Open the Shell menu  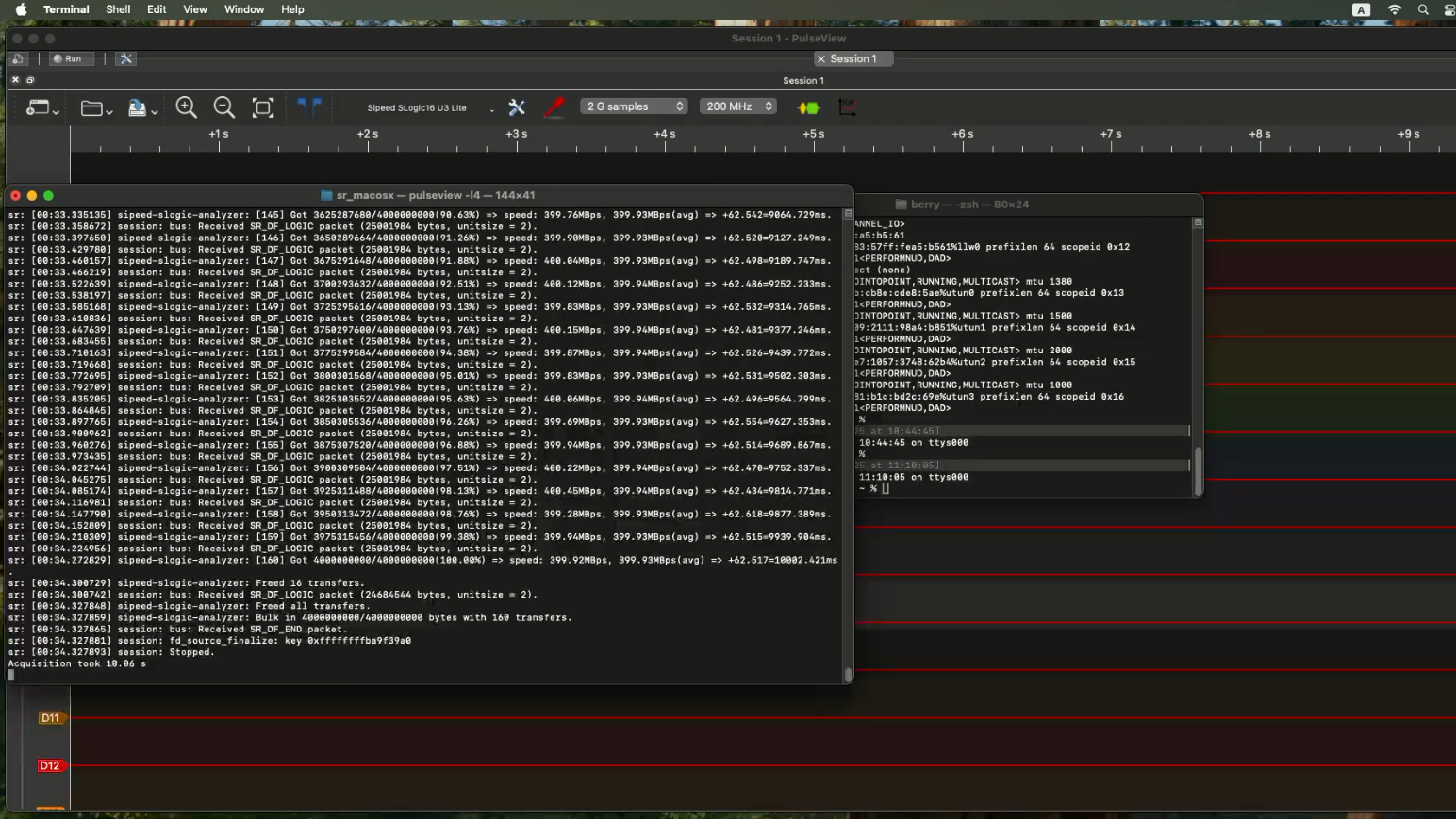tap(118, 9)
